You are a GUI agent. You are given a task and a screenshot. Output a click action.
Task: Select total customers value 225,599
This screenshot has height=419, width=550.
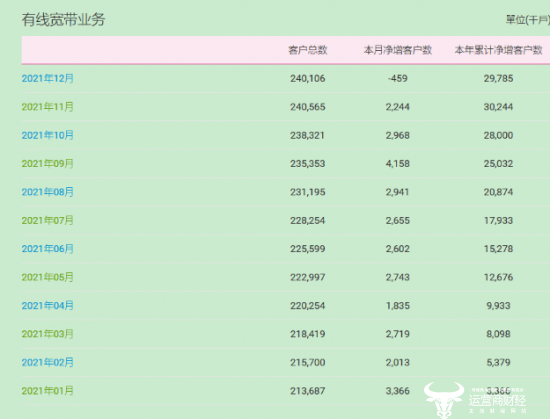(x=308, y=249)
